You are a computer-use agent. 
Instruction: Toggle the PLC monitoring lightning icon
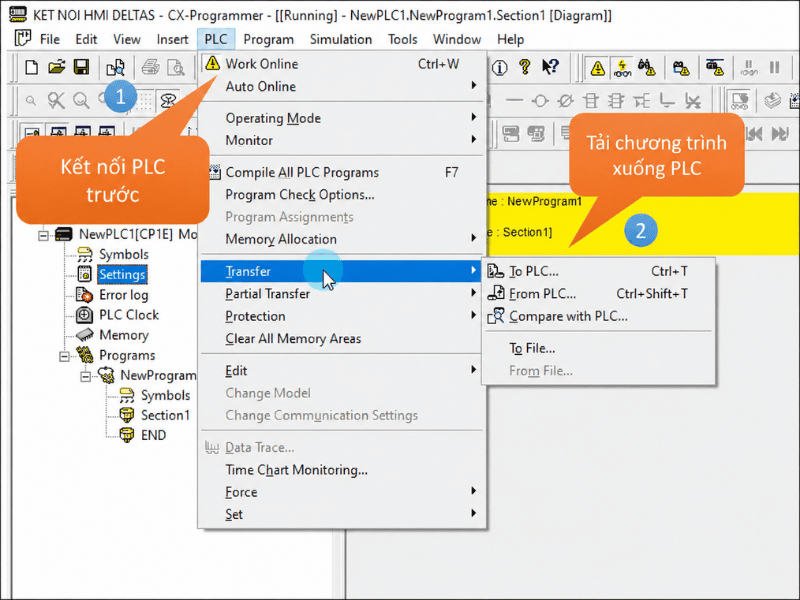click(622, 68)
